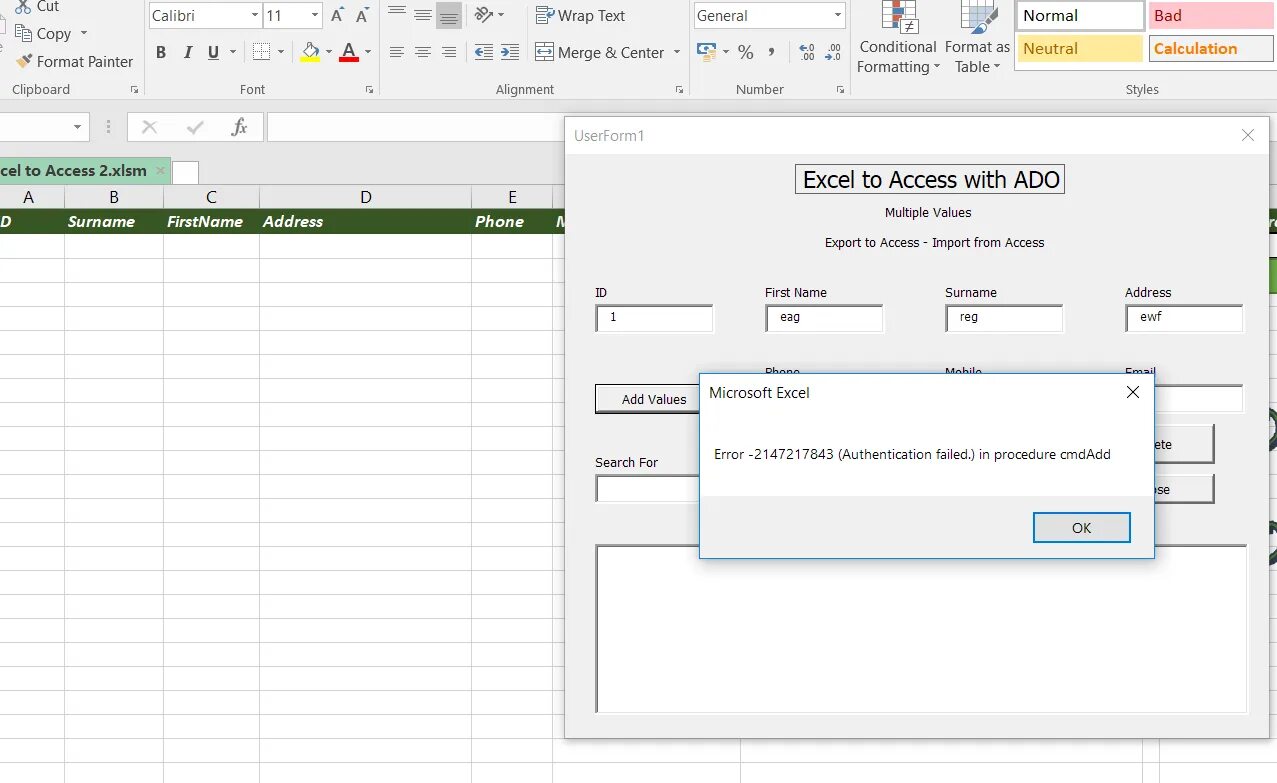Open Font group dialog launcher
This screenshot has height=783, width=1277.
[369, 89]
